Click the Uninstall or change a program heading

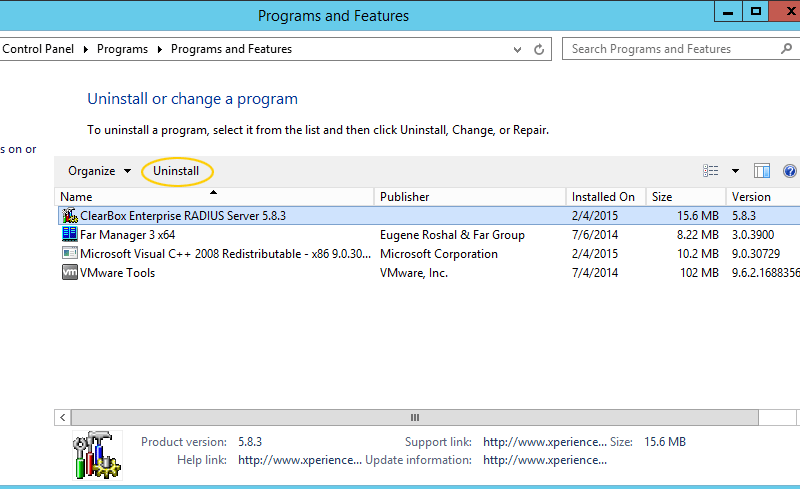click(x=192, y=99)
